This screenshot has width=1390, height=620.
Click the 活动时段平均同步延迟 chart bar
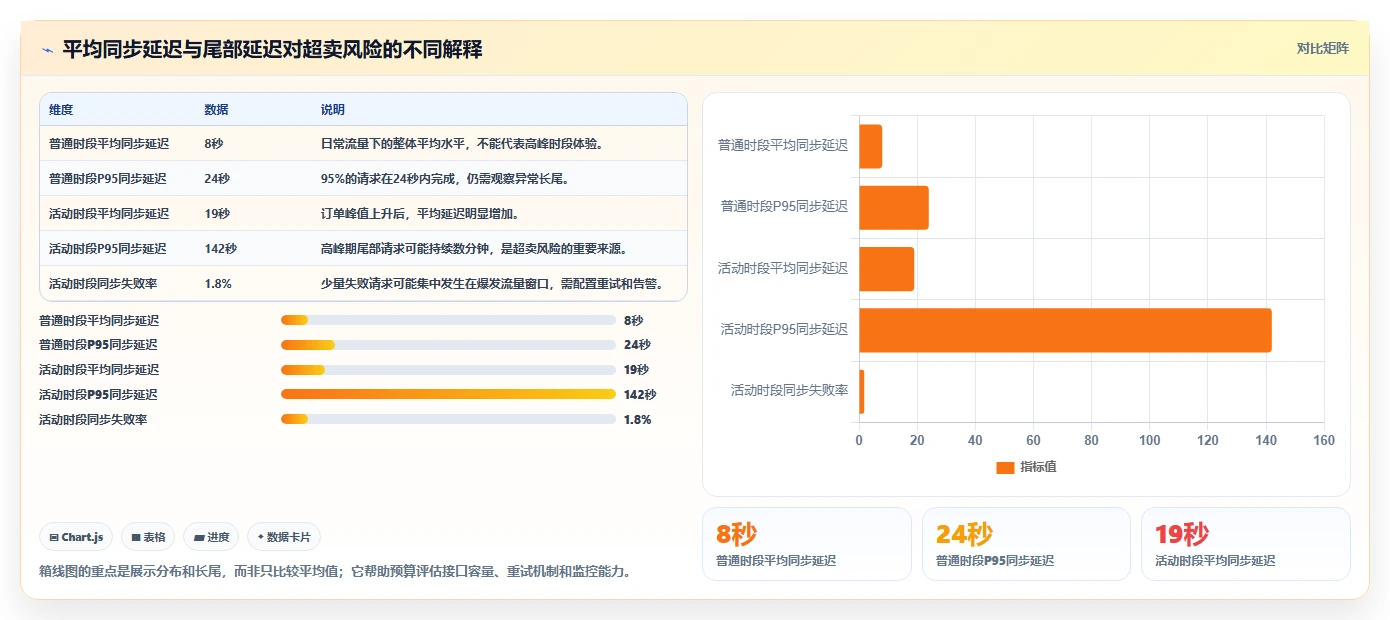pos(886,269)
